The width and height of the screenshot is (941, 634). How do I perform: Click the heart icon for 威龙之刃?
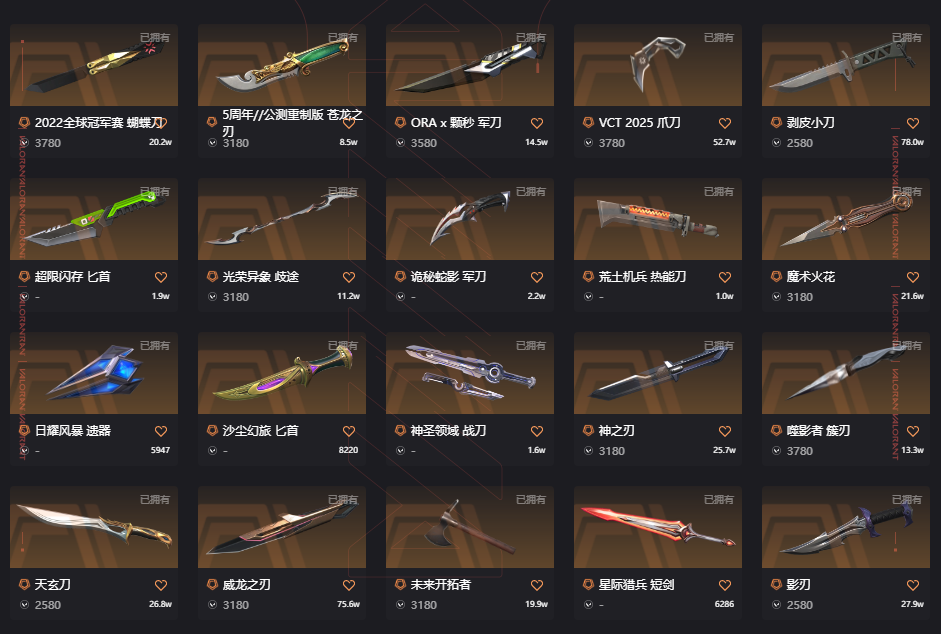click(349, 585)
